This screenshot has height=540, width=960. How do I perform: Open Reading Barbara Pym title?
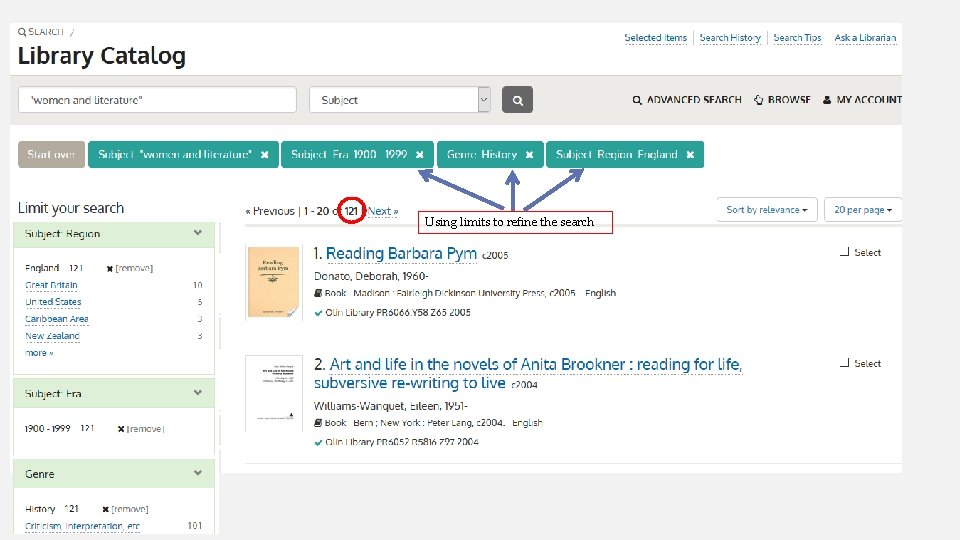coord(401,253)
